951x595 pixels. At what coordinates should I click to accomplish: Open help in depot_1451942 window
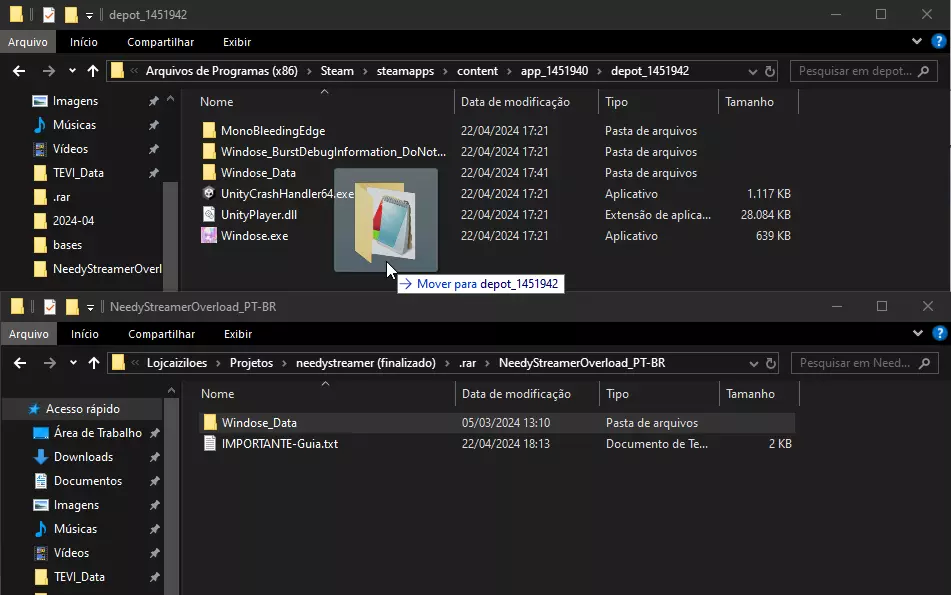click(x=939, y=41)
